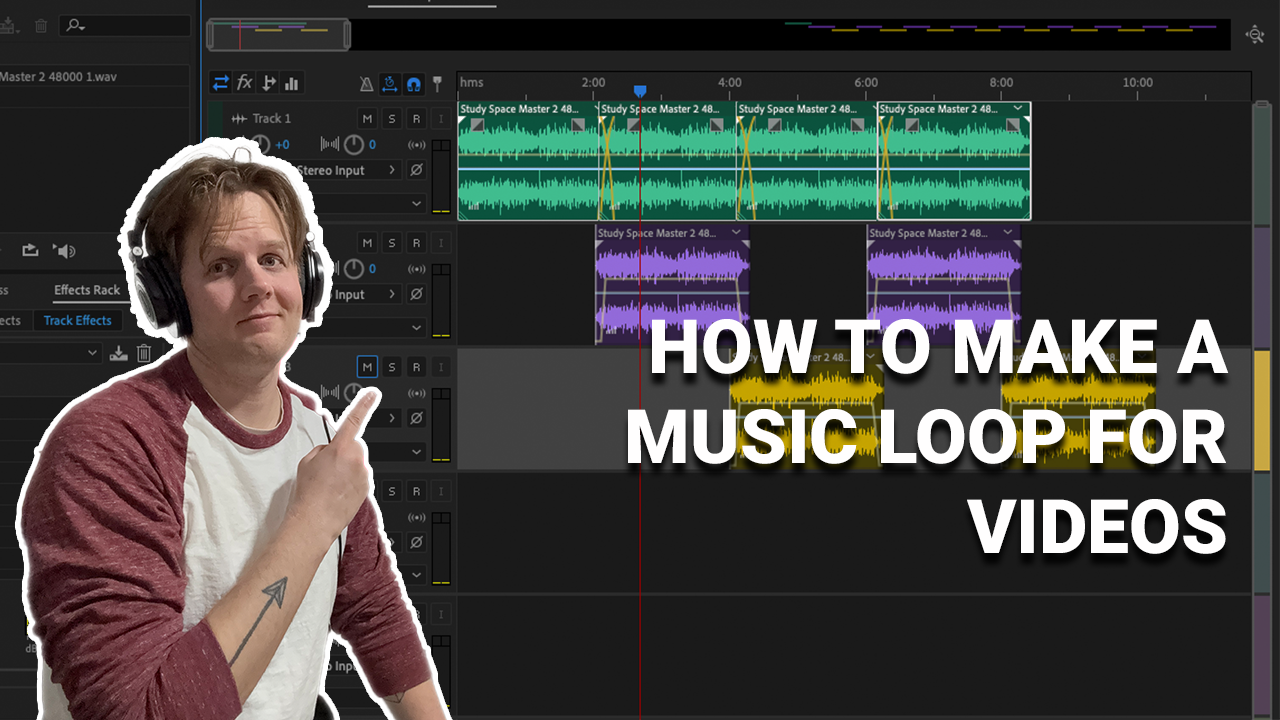Open second track output dropdown
Screen dimensions: 1280x720
point(416,327)
